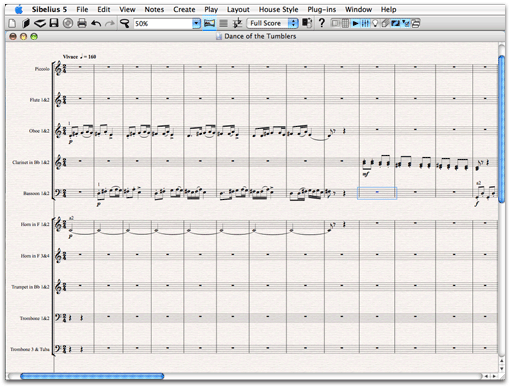The width and height of the screenshot is (510, 388).
Task: Toggle the Properties window
Action: 405,23
